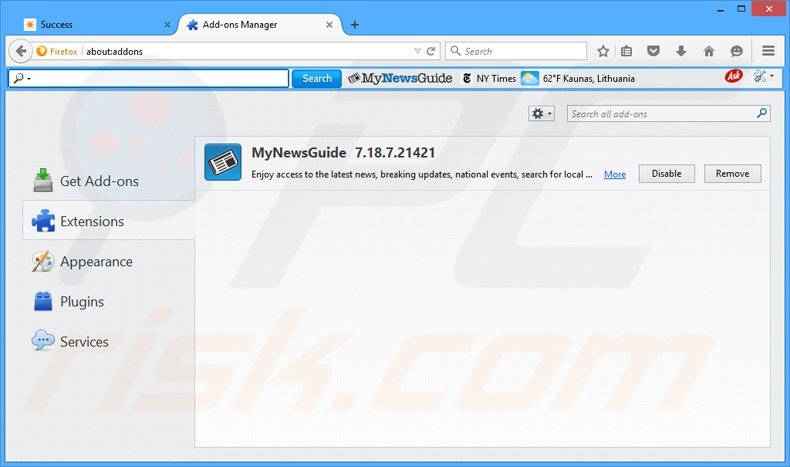790x467 pixels.
Task: Focus the MyNewsGuide toolbar search field
Action: (148, 79)
